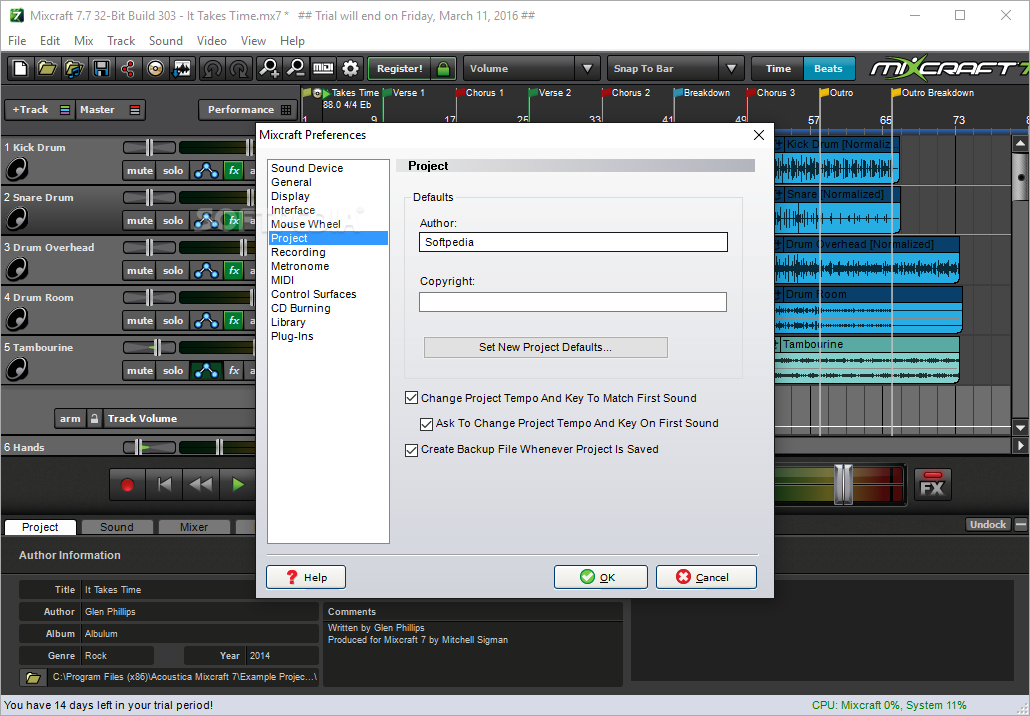Screen dimensions: 1030x716
Task: Start playback with the green play button
Action: click(238, 485)
